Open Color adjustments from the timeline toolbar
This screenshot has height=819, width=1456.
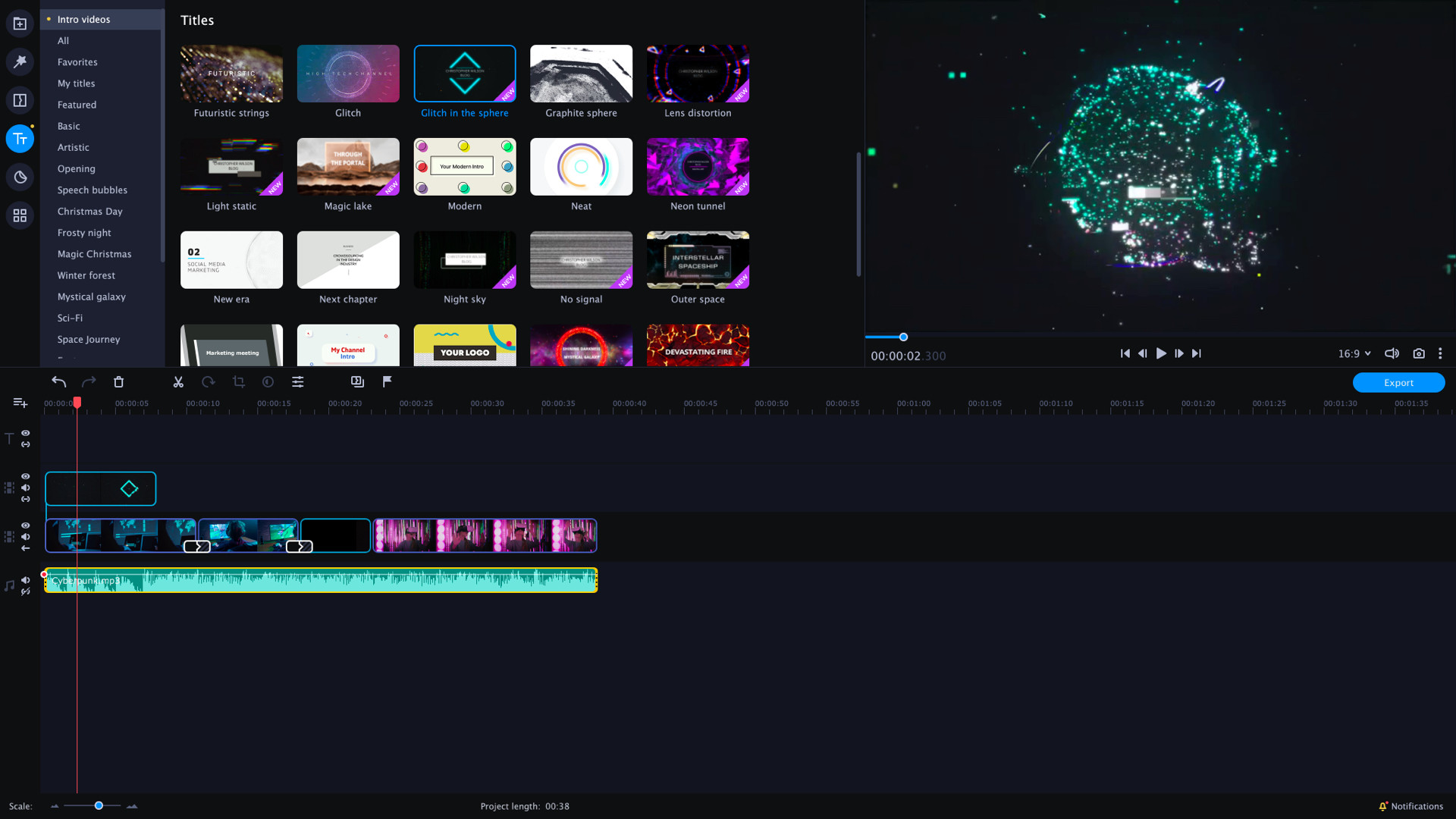click(268, 382)
